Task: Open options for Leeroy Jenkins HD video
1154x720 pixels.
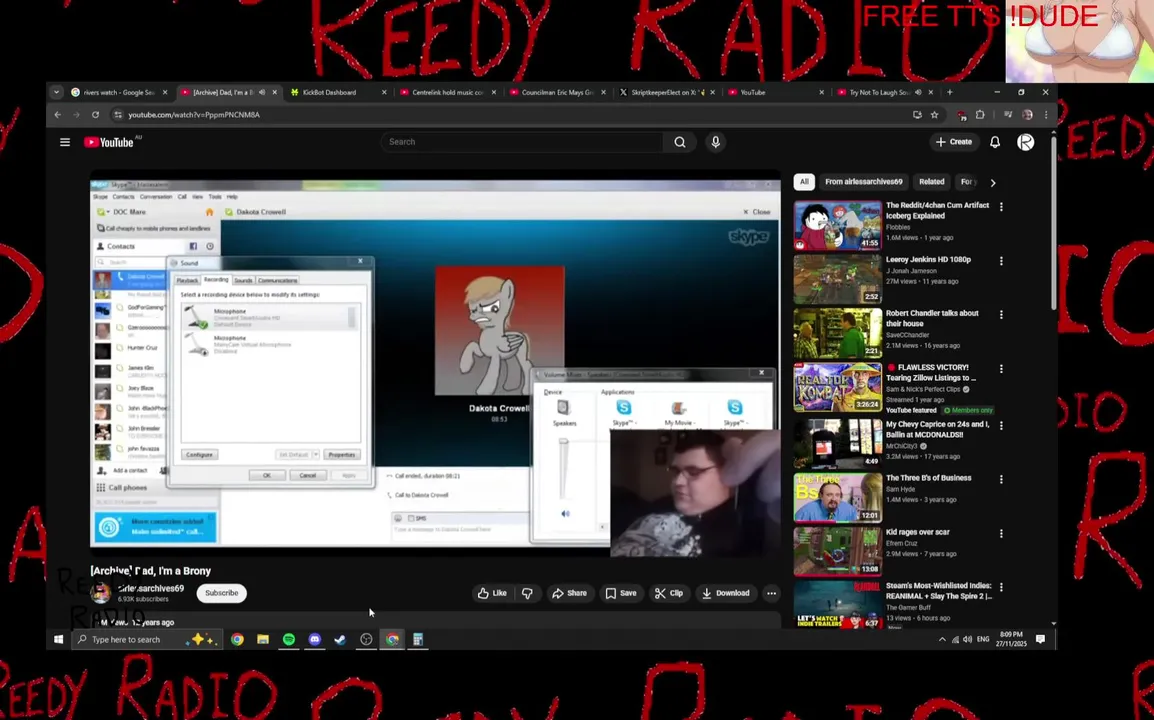Action: pos(1001,261)
